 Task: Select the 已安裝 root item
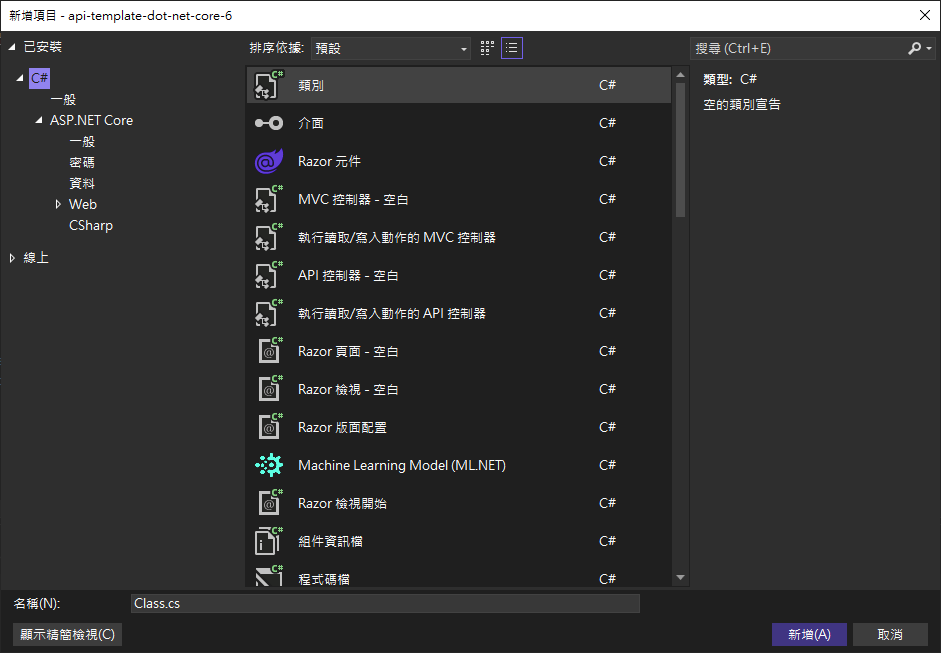point(43,47)
